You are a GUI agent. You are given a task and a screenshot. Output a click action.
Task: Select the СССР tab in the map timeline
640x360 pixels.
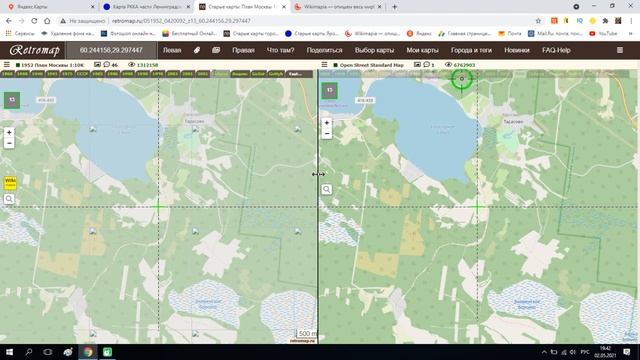coord(82,74)
